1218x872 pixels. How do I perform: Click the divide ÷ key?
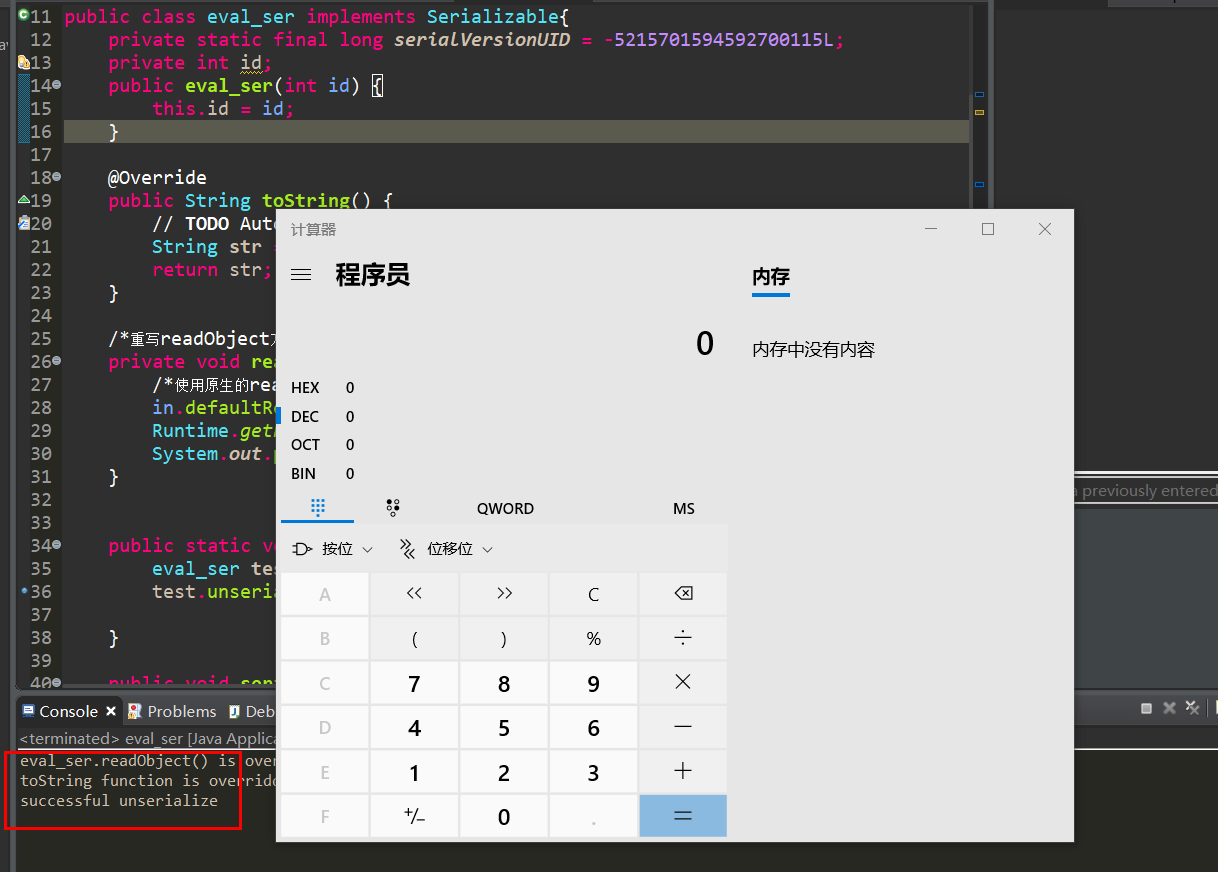pyautogui.click(x=683, y=638)
